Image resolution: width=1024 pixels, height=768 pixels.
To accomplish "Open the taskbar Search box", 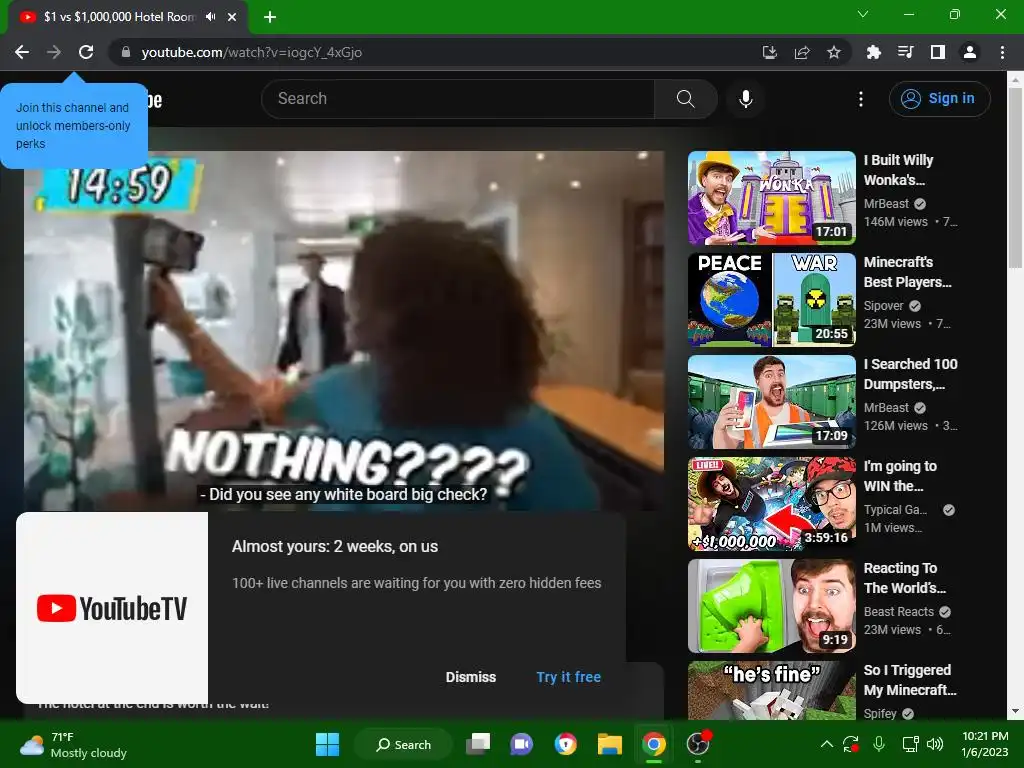I will pos(403,744).
